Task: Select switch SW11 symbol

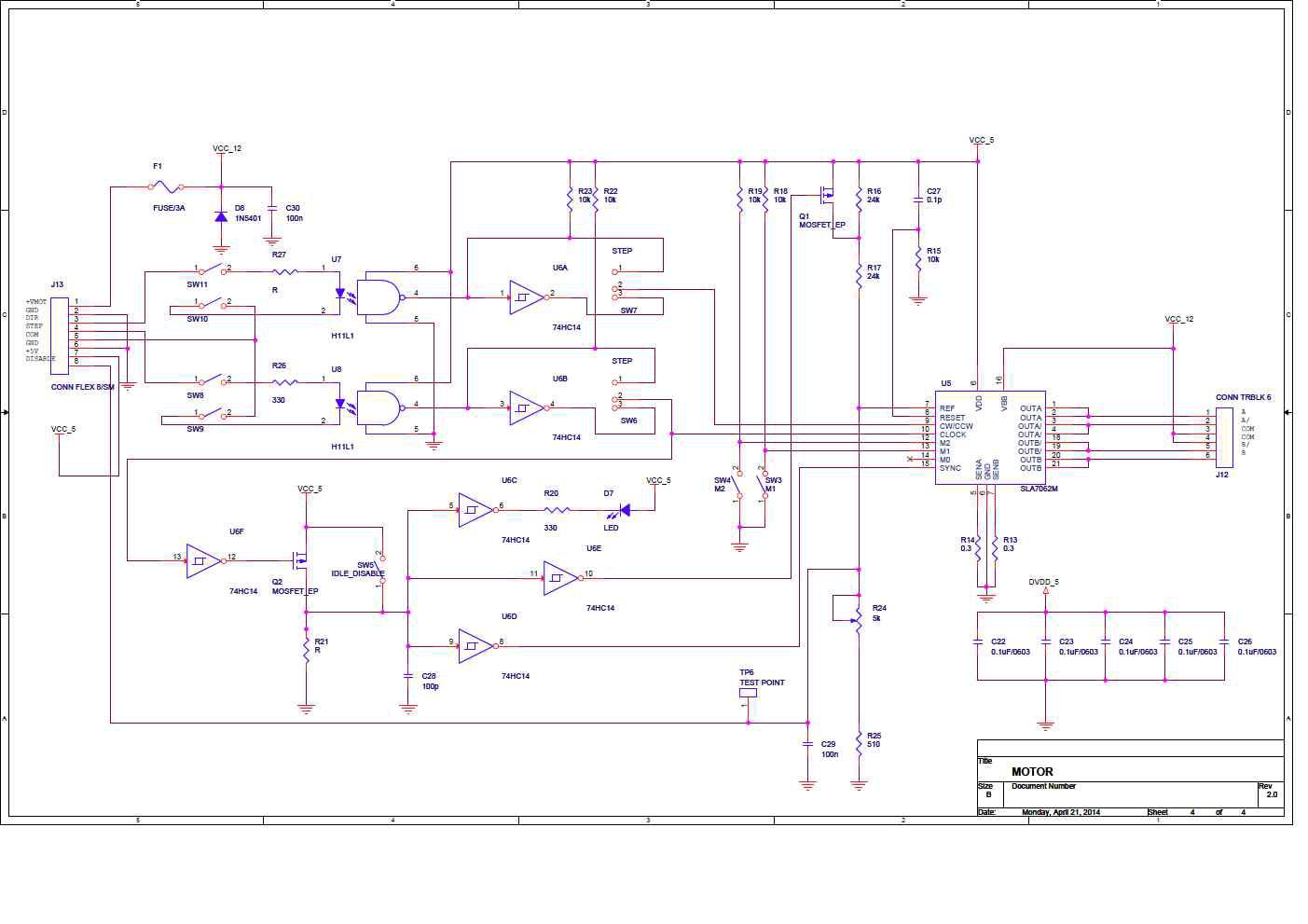Action: [x=212, y=271]
